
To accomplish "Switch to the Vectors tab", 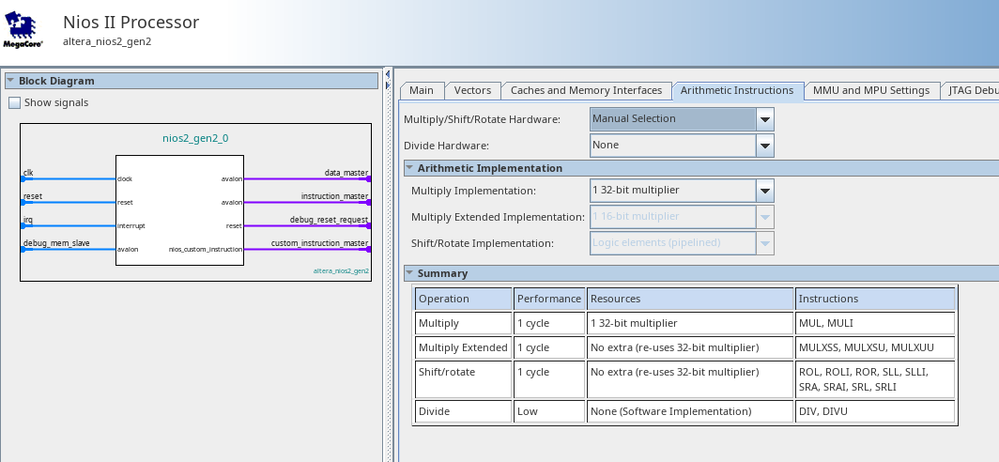I will [x=471, y=90].
